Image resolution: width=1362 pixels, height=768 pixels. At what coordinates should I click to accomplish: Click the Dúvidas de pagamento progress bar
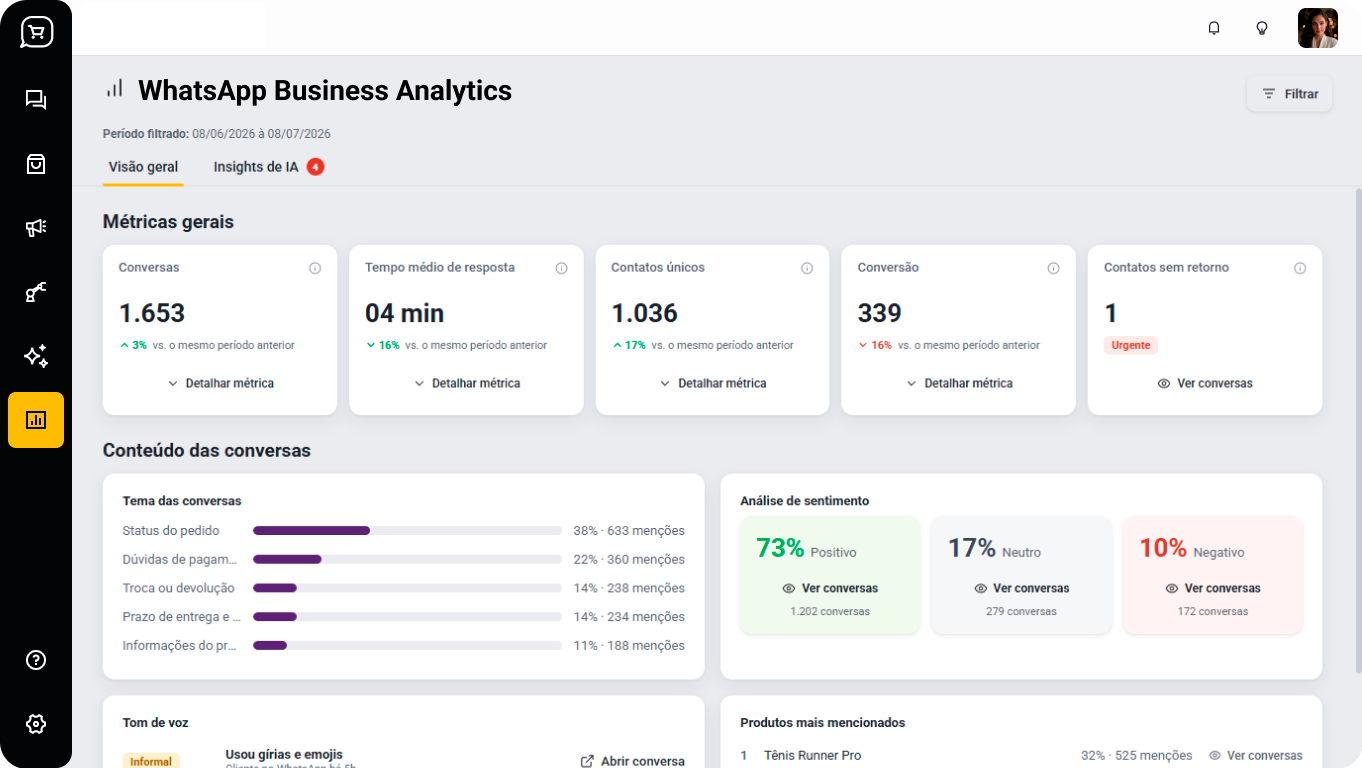[x=407, y=559]
